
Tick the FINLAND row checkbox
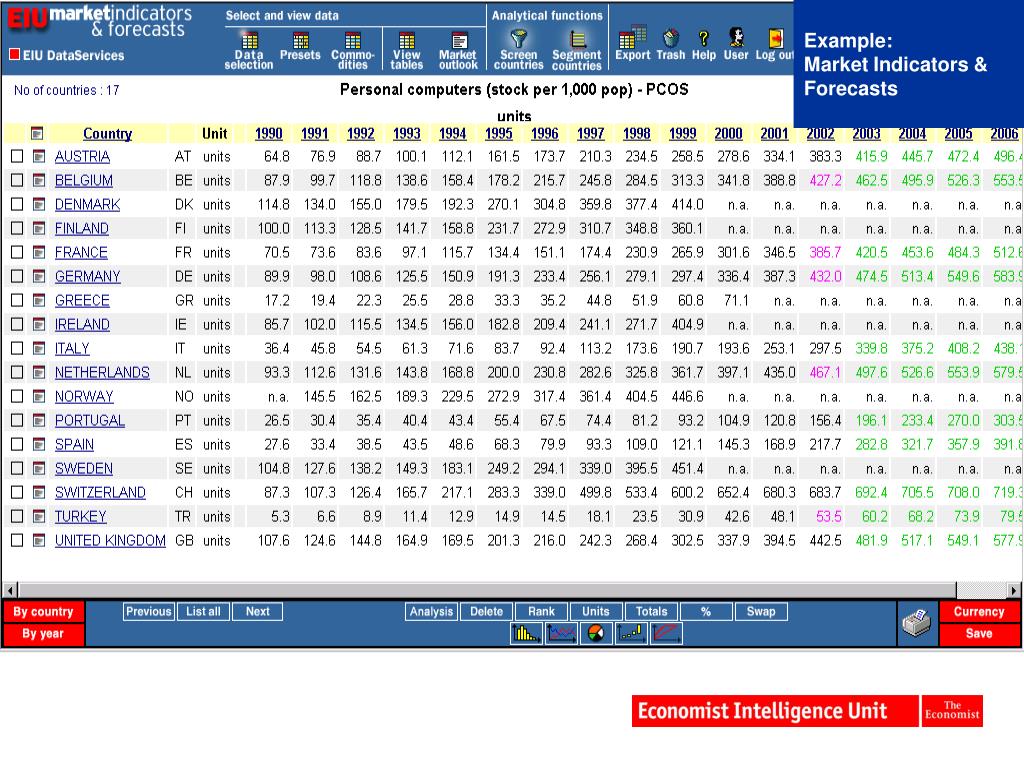pos(17,228)
